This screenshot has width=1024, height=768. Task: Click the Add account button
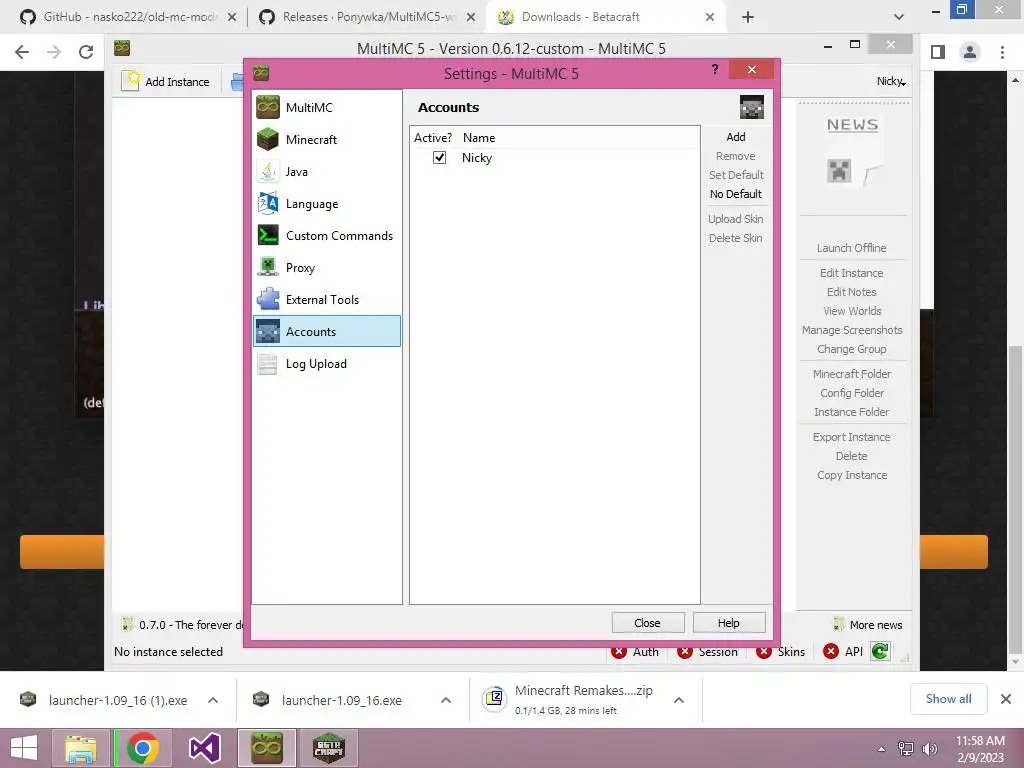(735, 137)
